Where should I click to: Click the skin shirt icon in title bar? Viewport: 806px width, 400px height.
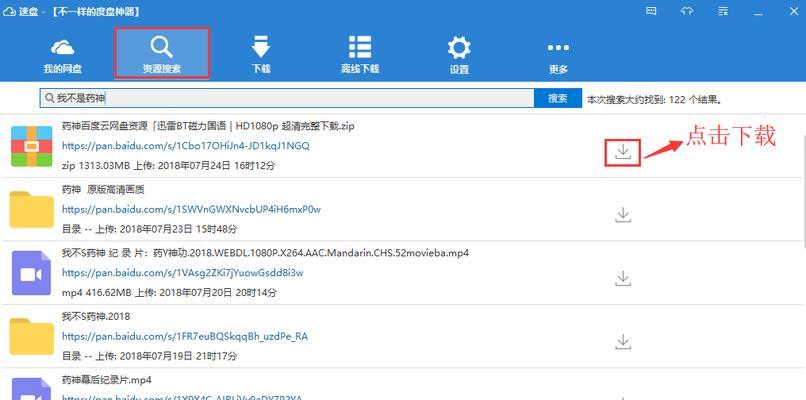687,11
